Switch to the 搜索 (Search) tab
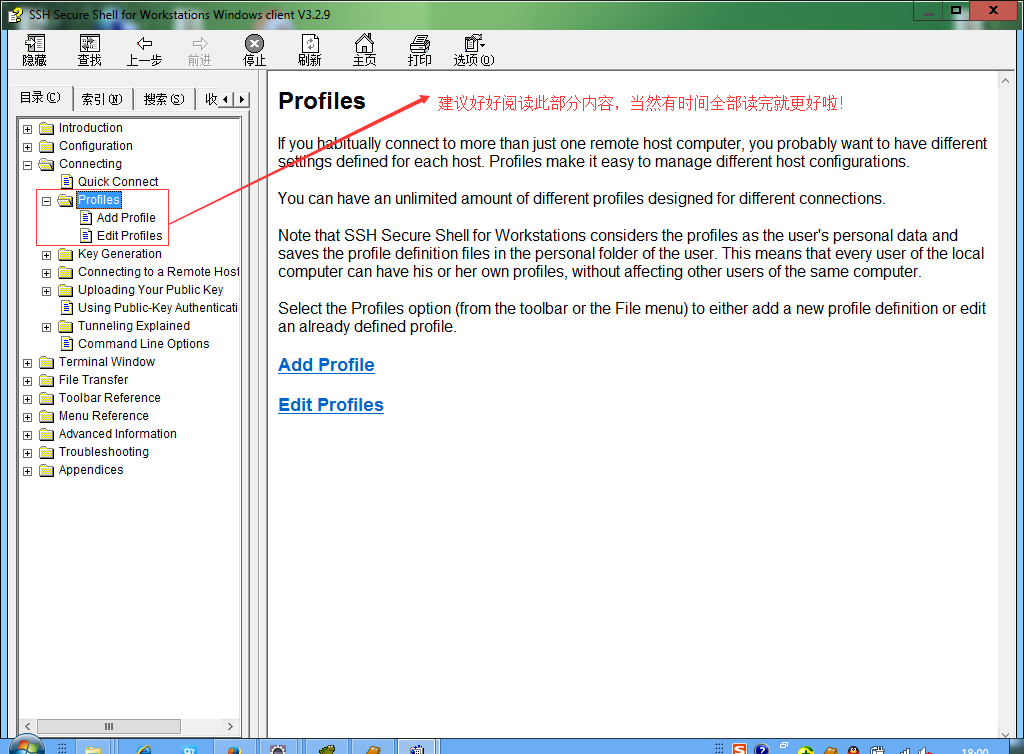The width and height of the screenshot is (1024, 754). 164,99
